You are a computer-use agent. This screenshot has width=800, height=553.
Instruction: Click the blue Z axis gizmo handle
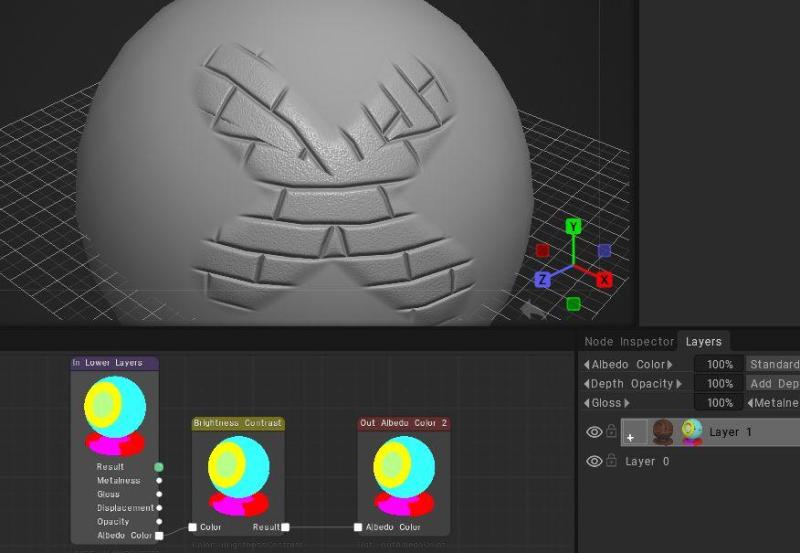pos(542,280)
